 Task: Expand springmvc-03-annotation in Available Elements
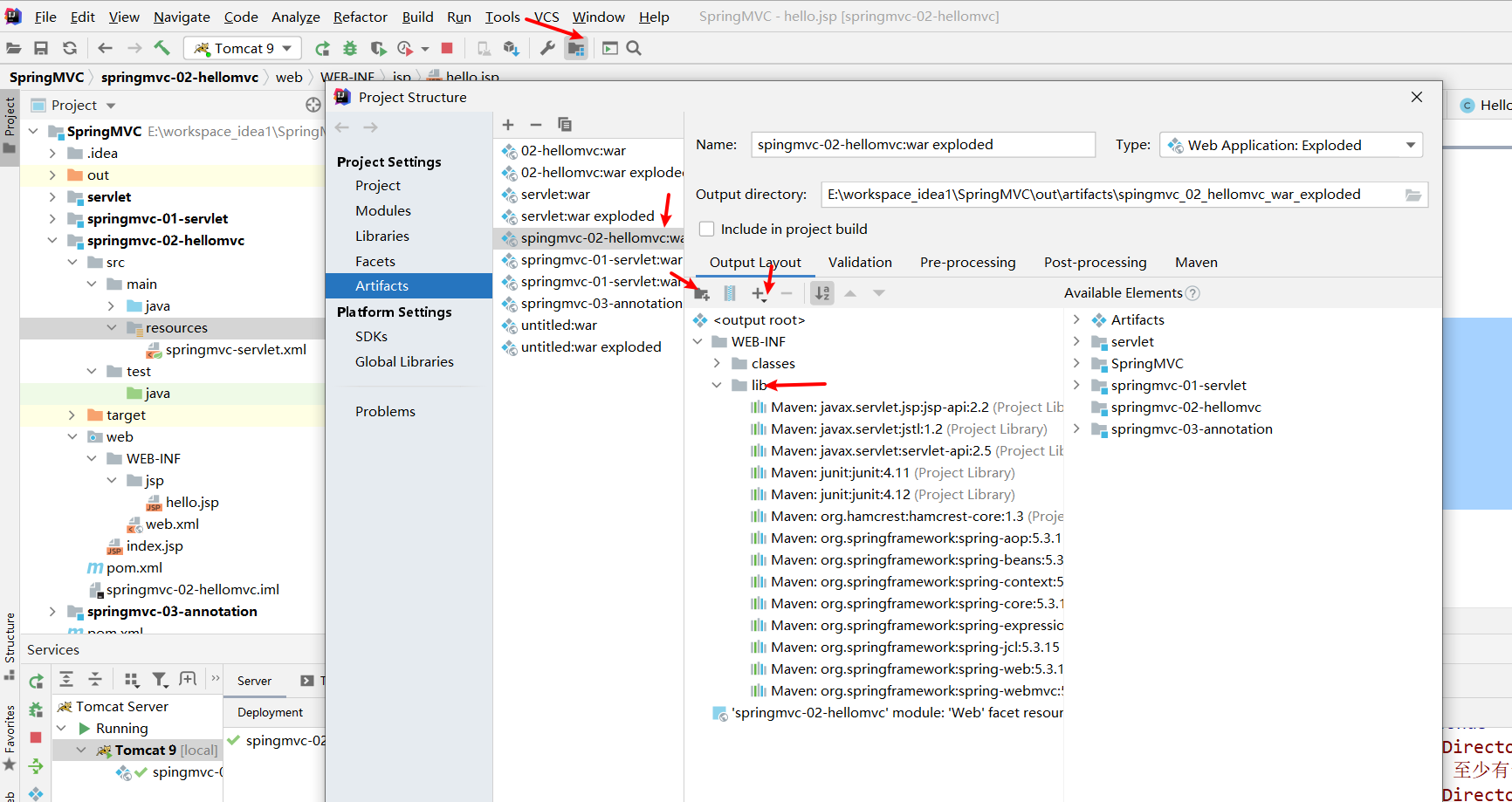pyautogui.click(x=1076, y=428)
